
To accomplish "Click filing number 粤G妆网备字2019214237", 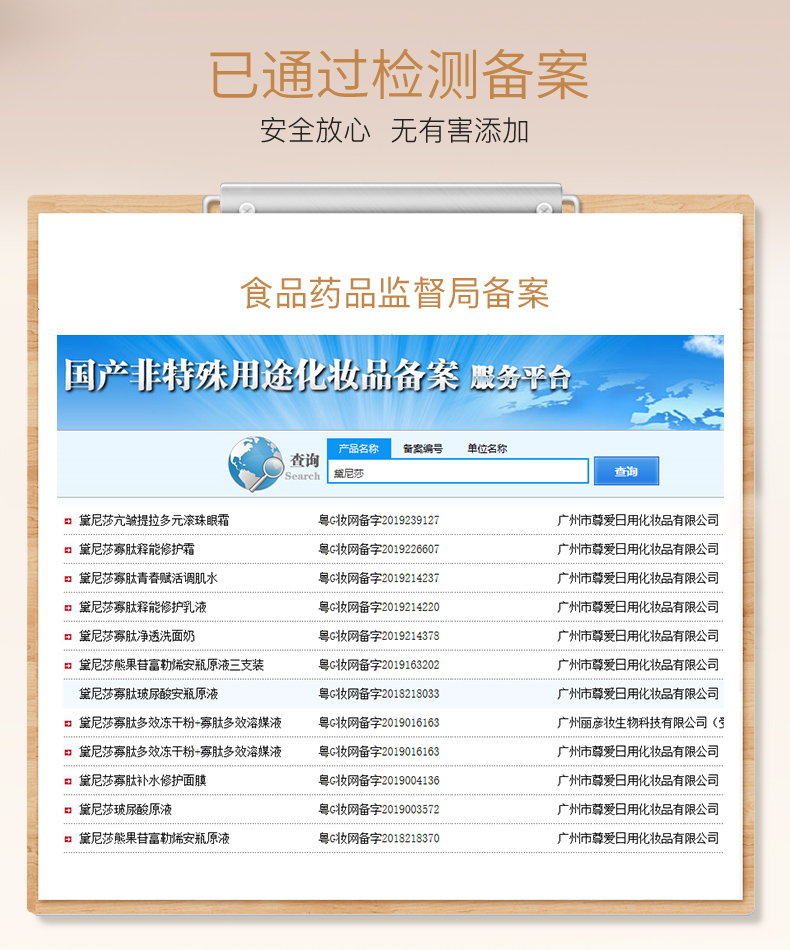I will pyautogui.click(x=379, y=579).
